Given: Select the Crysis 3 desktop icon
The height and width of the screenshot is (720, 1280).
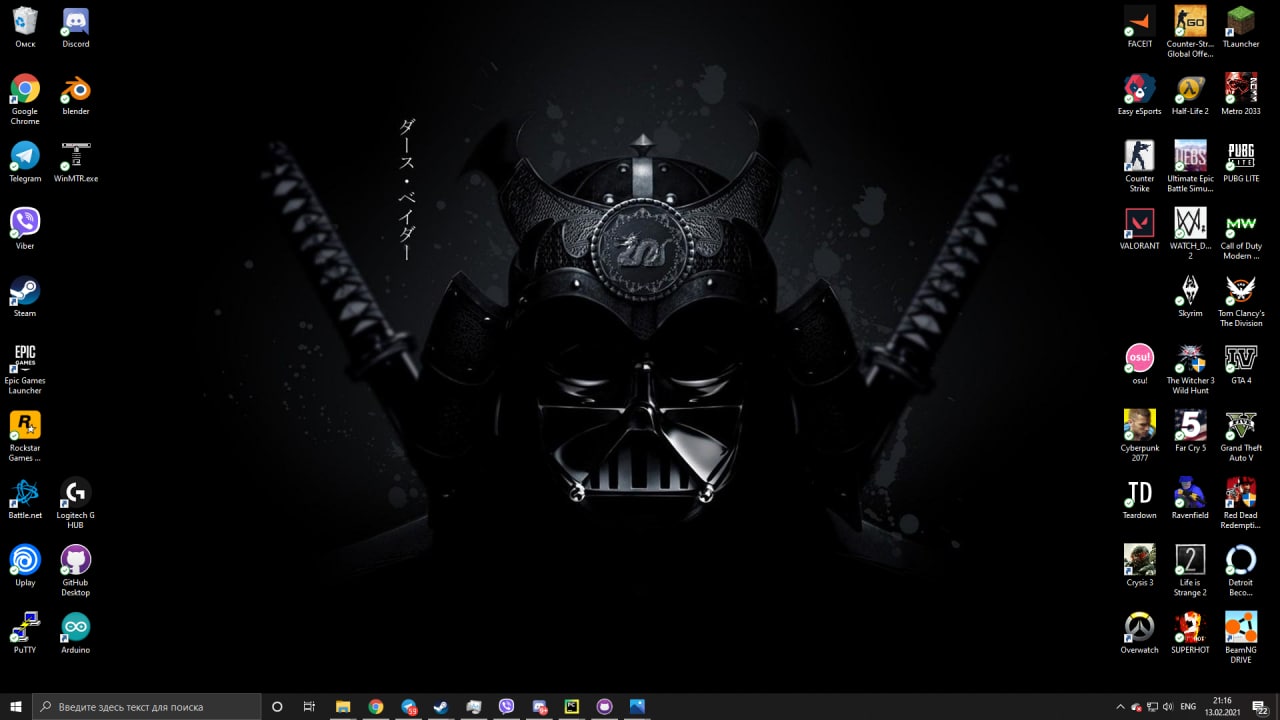Looking at the screenshot, I should [1140, 565].
